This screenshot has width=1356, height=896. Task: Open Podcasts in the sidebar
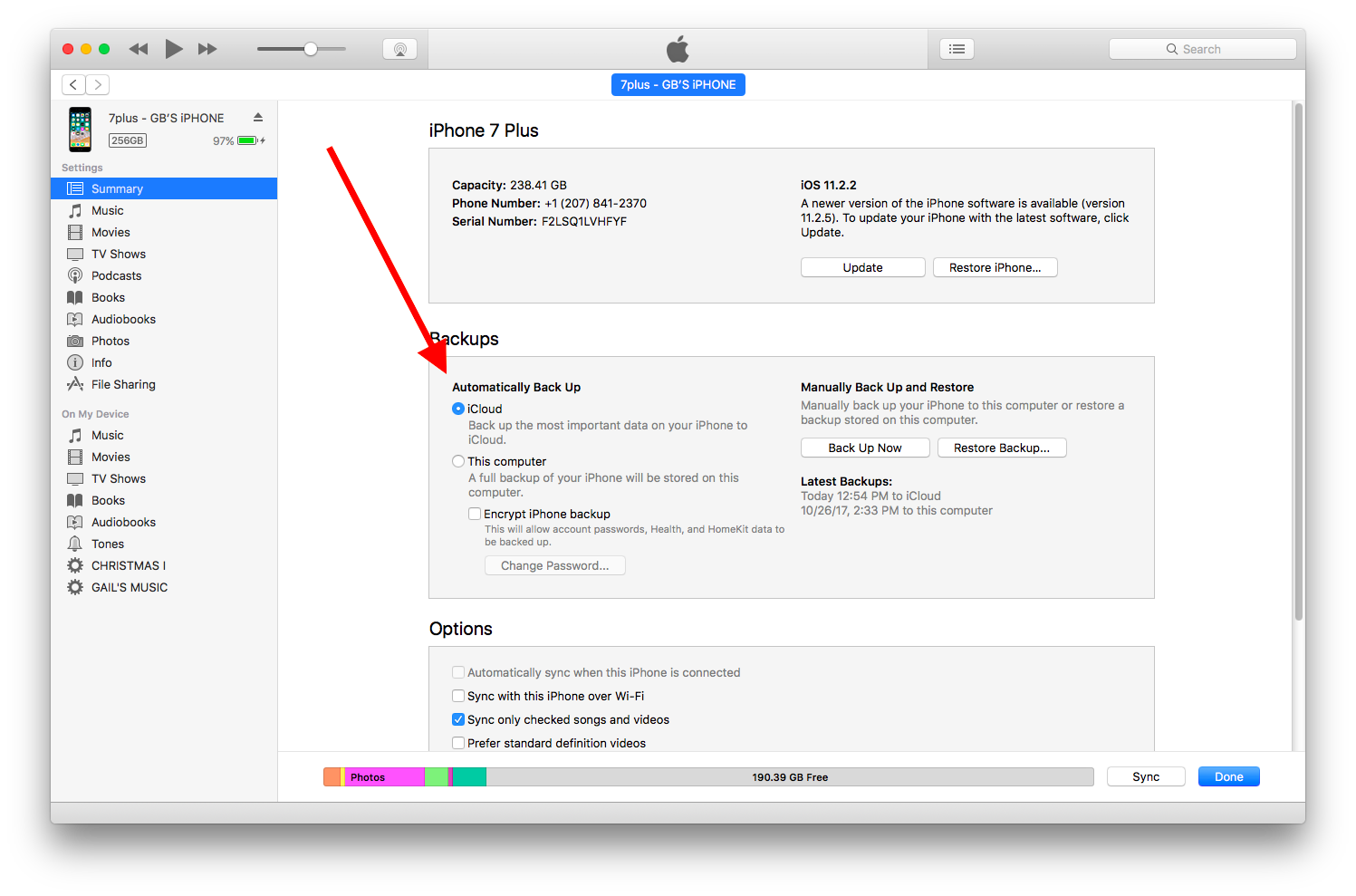(164, 275)
